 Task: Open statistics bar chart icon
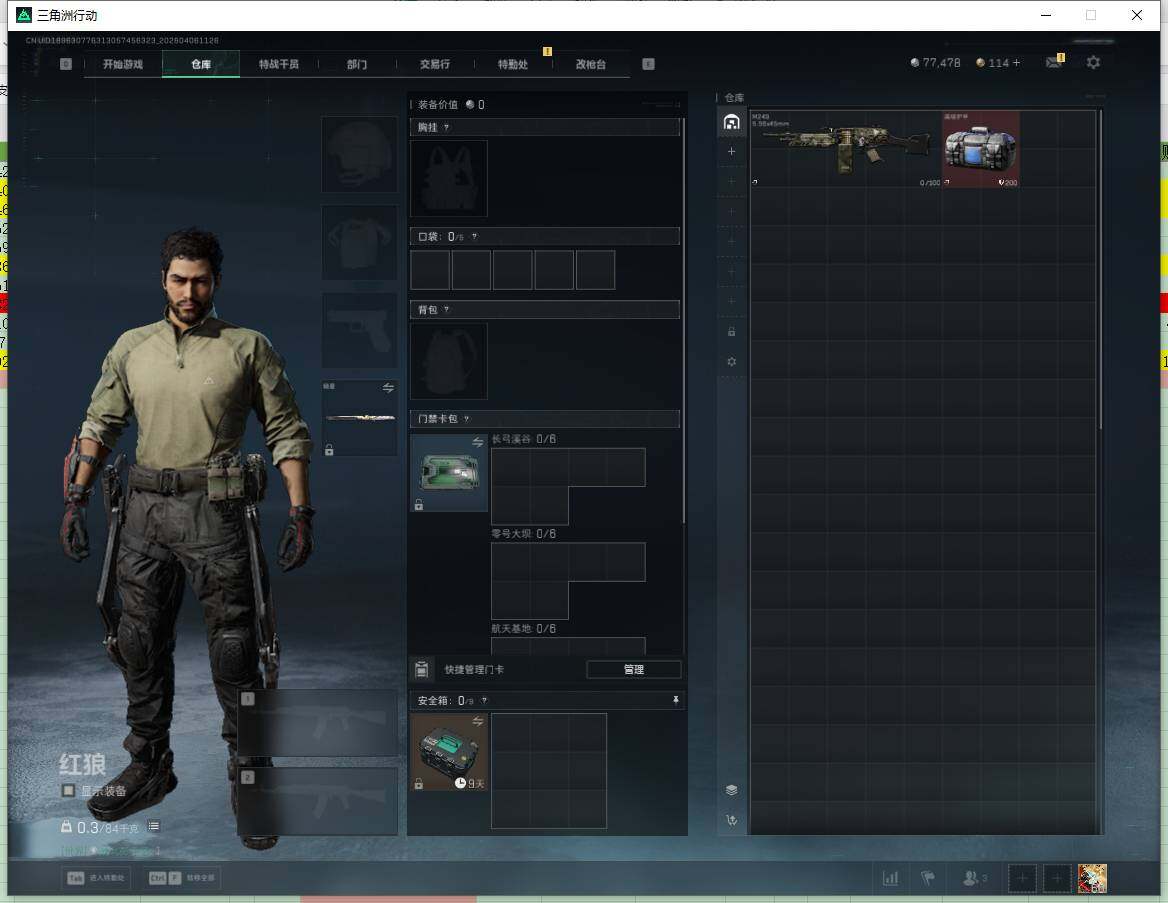coord(890,878)
